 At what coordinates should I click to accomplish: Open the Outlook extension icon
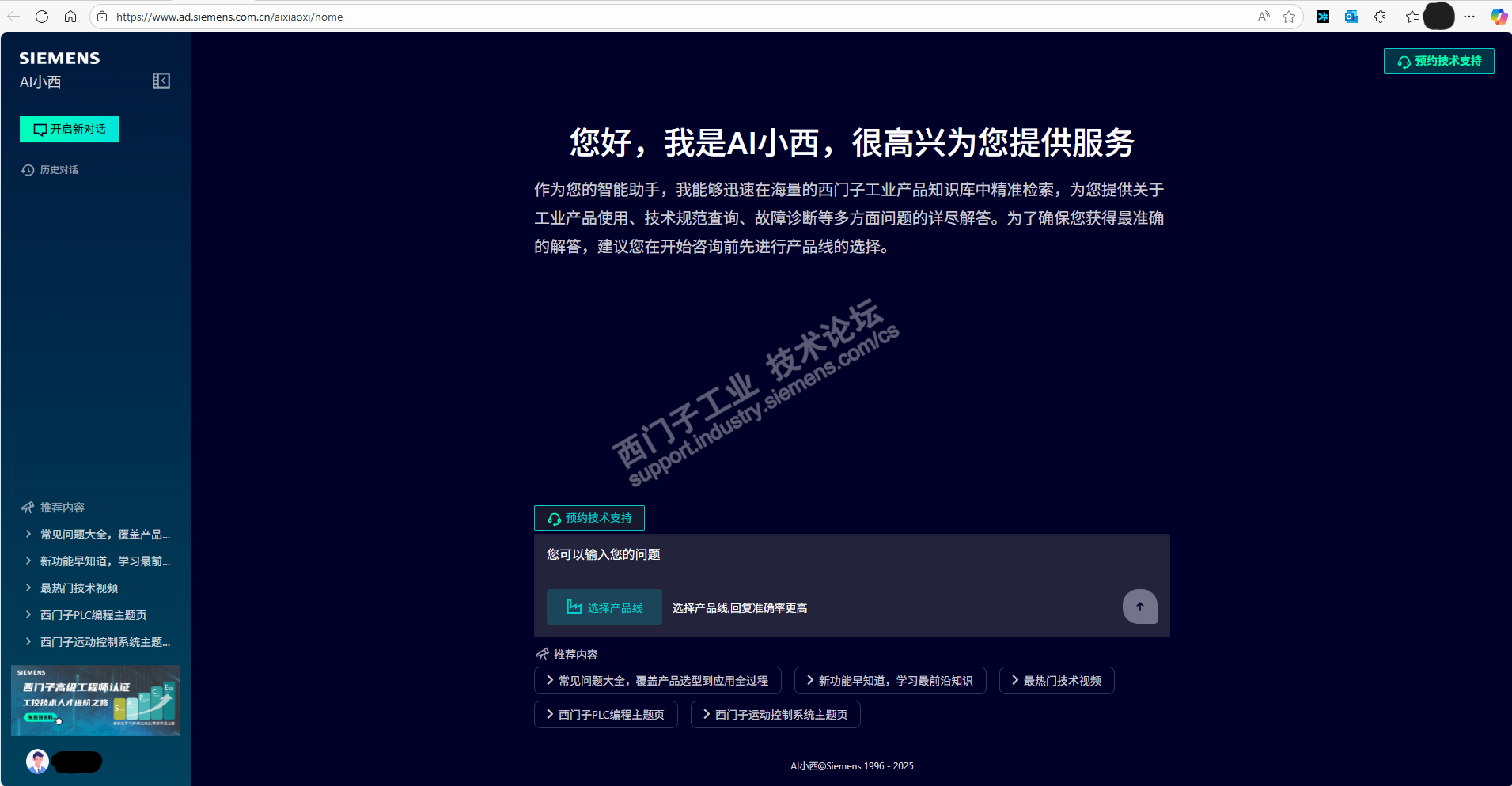click(x=1351, y=17)
